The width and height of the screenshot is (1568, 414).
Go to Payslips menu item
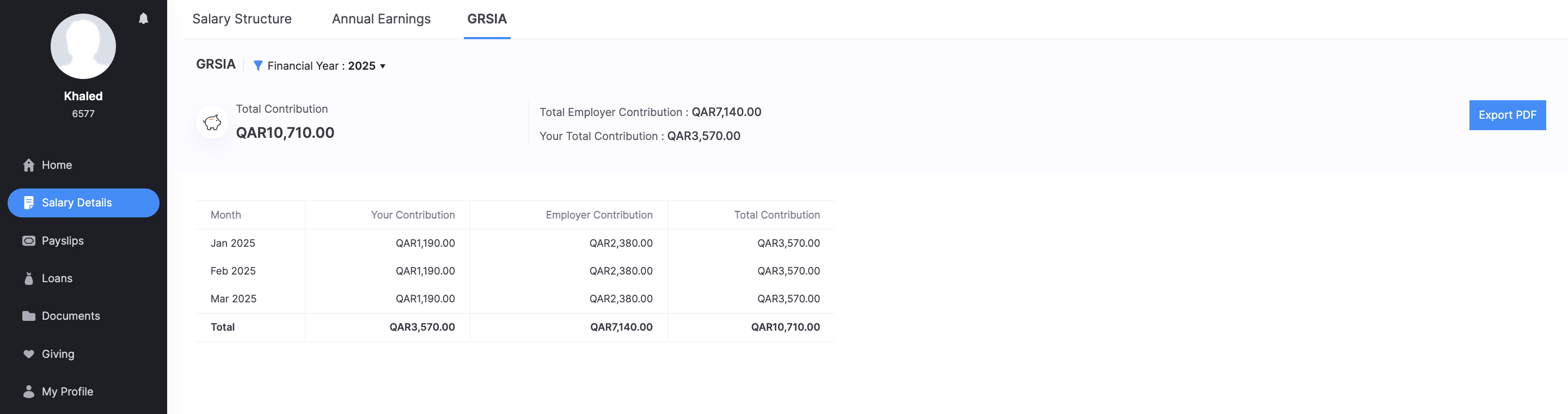pos(63,240)
